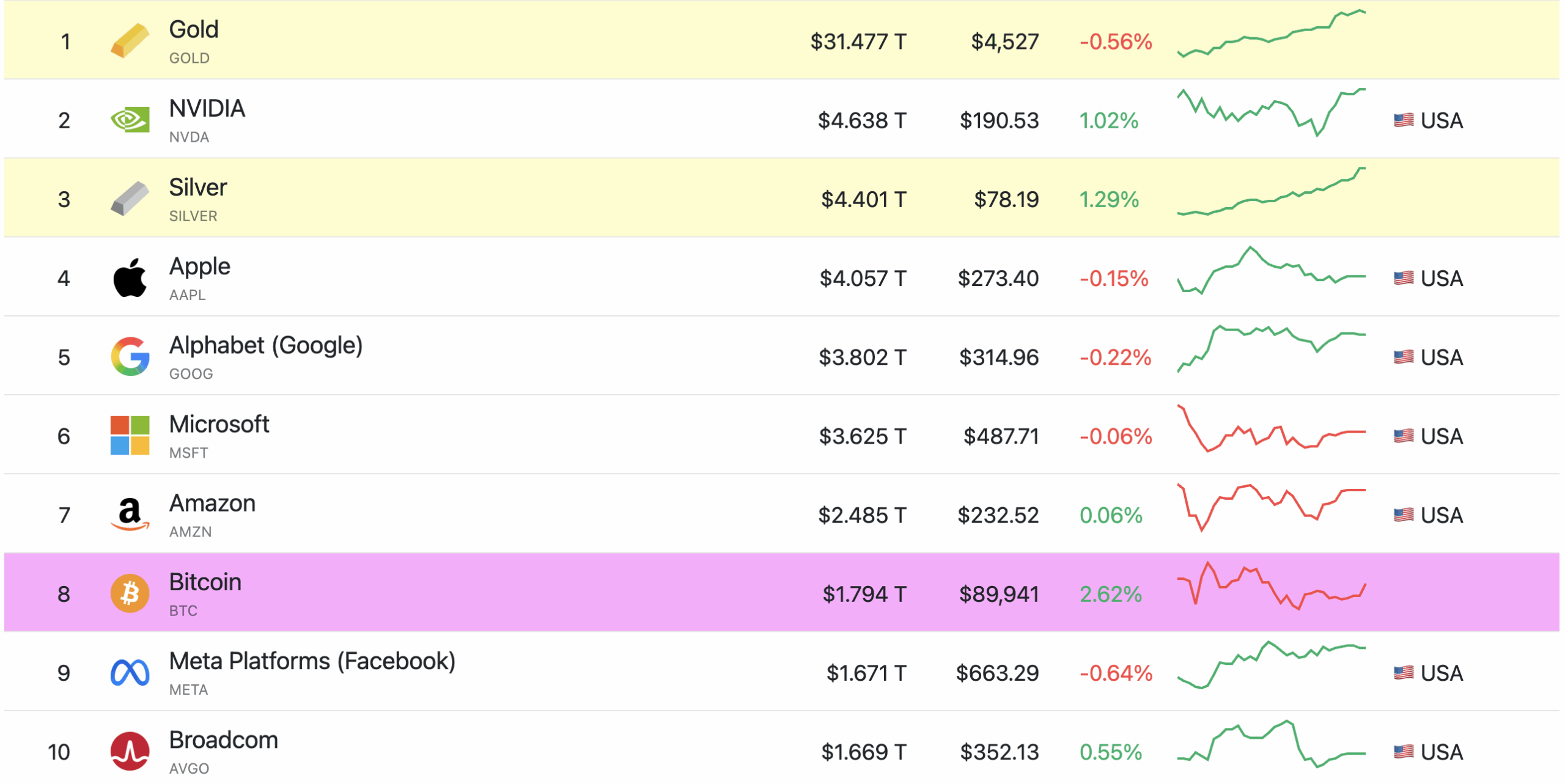Click the silver bar icon
1565x784 pixels.
click(x=130, y=199)
